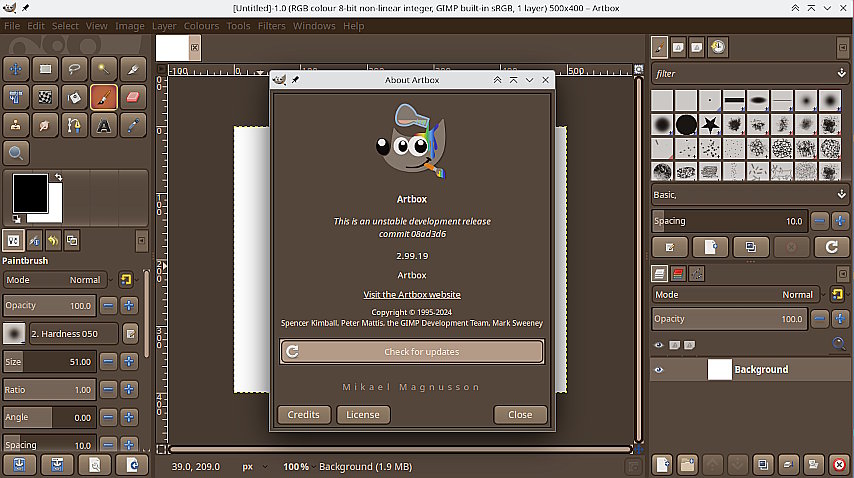The image size is (854, 478).
Task: Duplicate the selected brush
Action: [751, 247]
